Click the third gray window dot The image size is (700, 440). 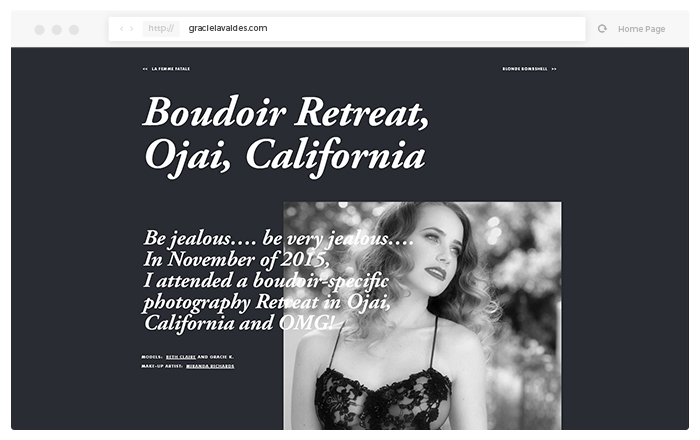click(x=74, y=29)
